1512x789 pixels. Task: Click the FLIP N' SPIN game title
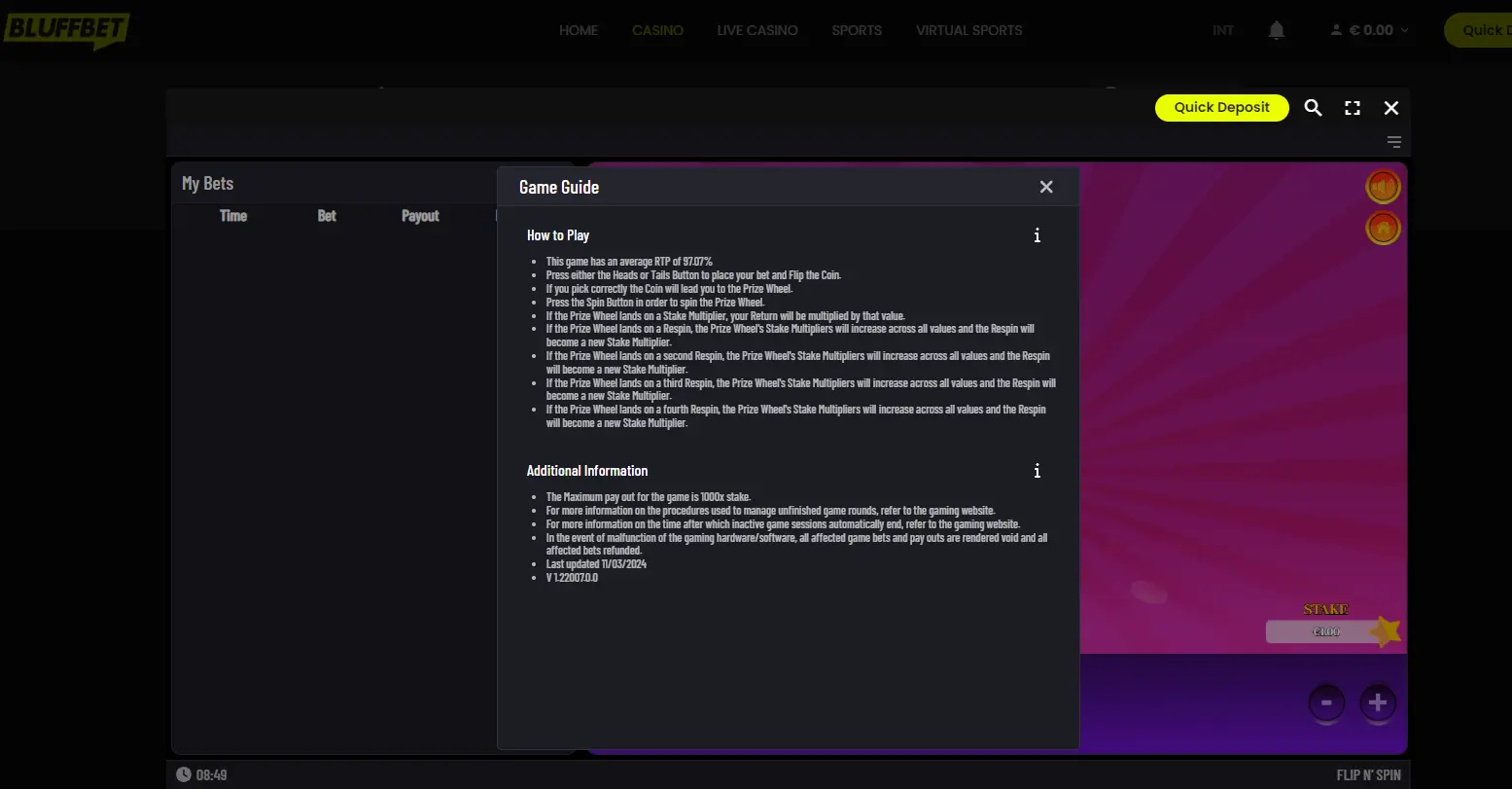click(x=1369, y=774)
